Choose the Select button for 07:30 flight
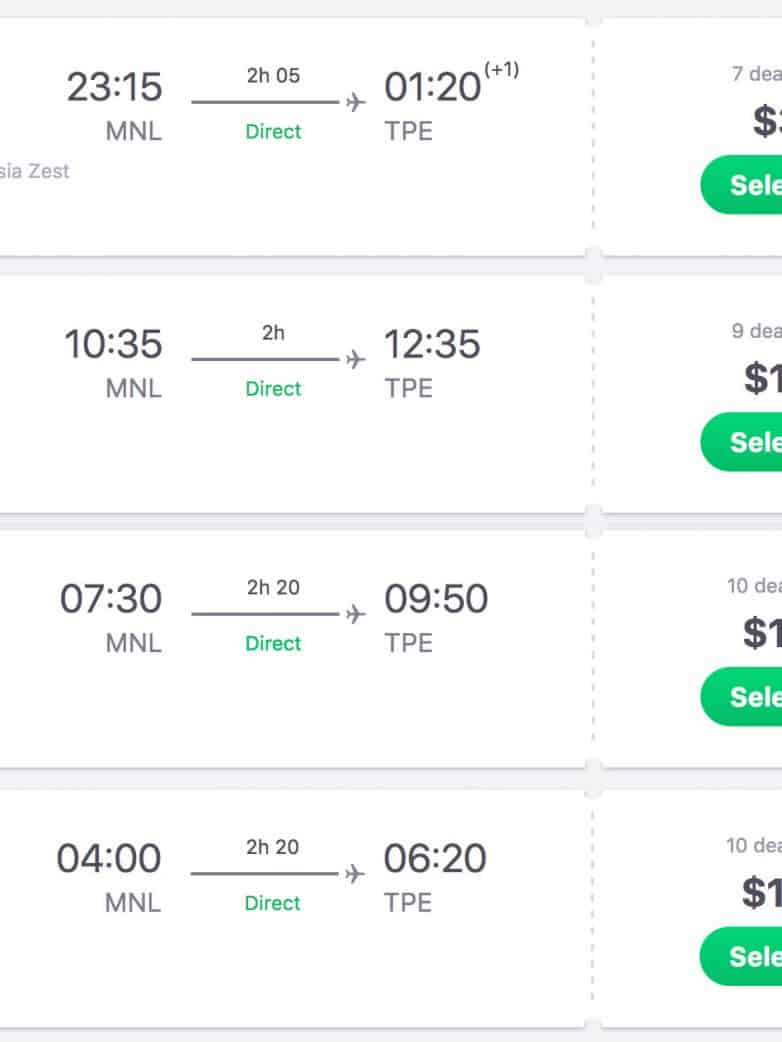Viewport: 782px width, 1042px height. click(742, 696)
